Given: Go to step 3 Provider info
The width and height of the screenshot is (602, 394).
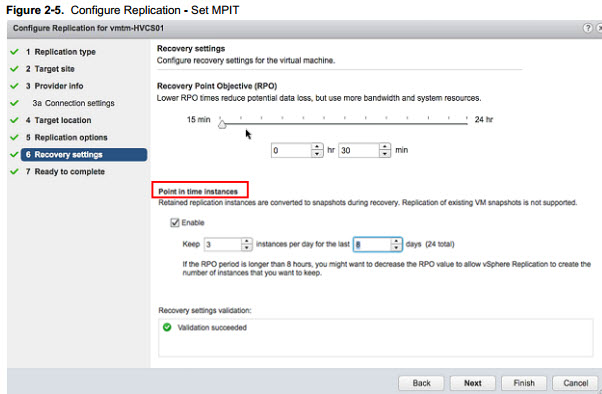Looking at the screenshot, I should tap(54, 86).
